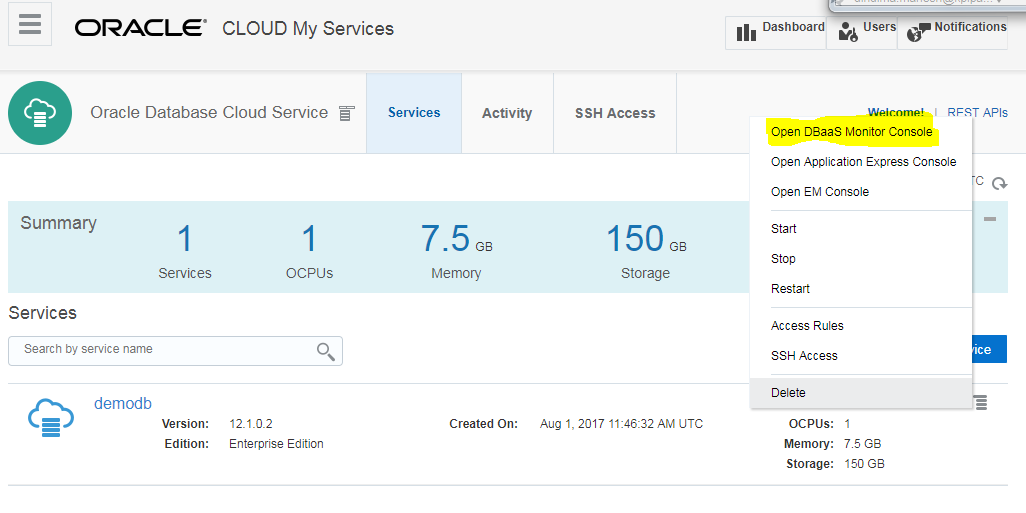This screenshot has height=513, width=1026.
Task: Open the Dashboard button
Action: [775, 31]
